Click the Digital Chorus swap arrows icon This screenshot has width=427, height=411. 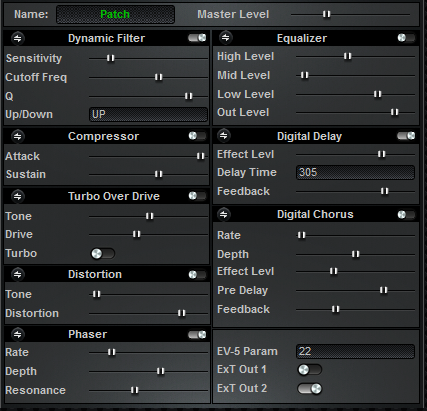[224, 214]
